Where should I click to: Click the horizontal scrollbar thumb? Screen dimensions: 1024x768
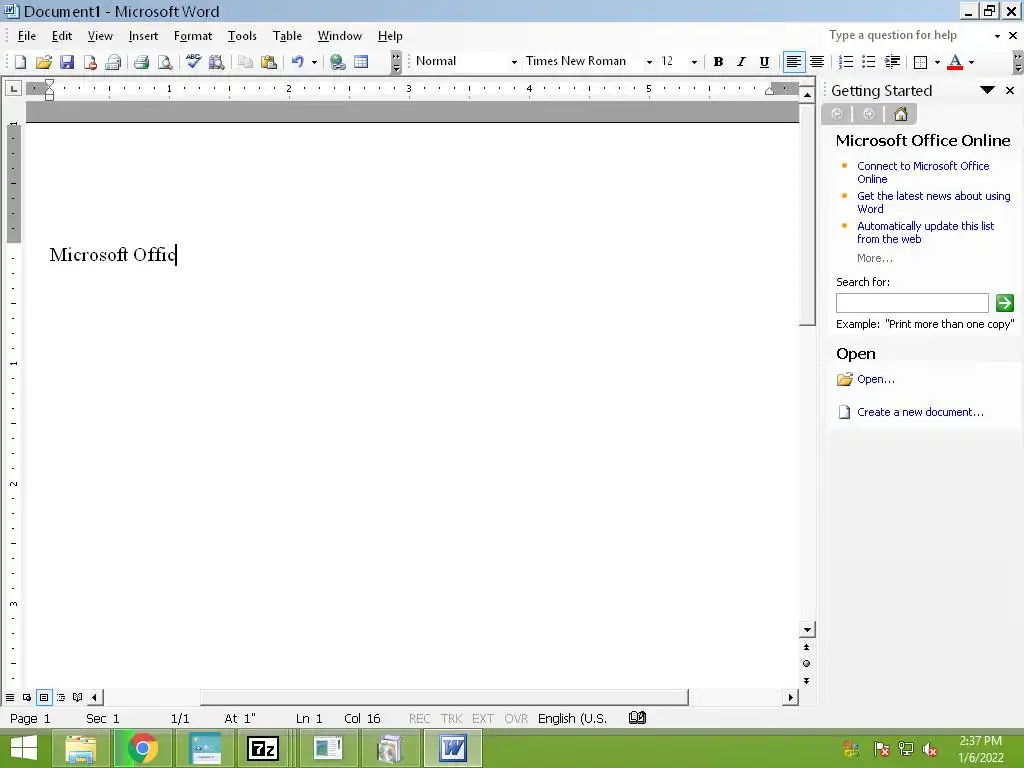tap(444, 697)
